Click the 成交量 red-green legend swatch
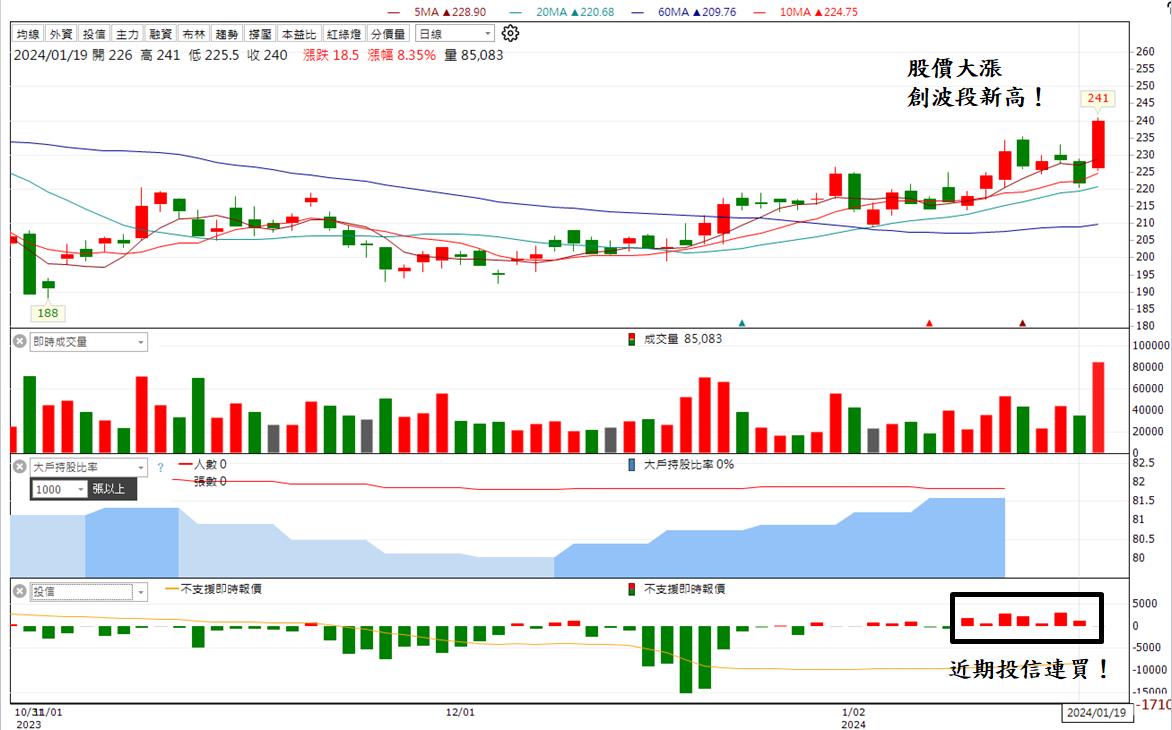The height and width of the screenshot is (730, 1172). pyautogui.click(x=632, y=339)
